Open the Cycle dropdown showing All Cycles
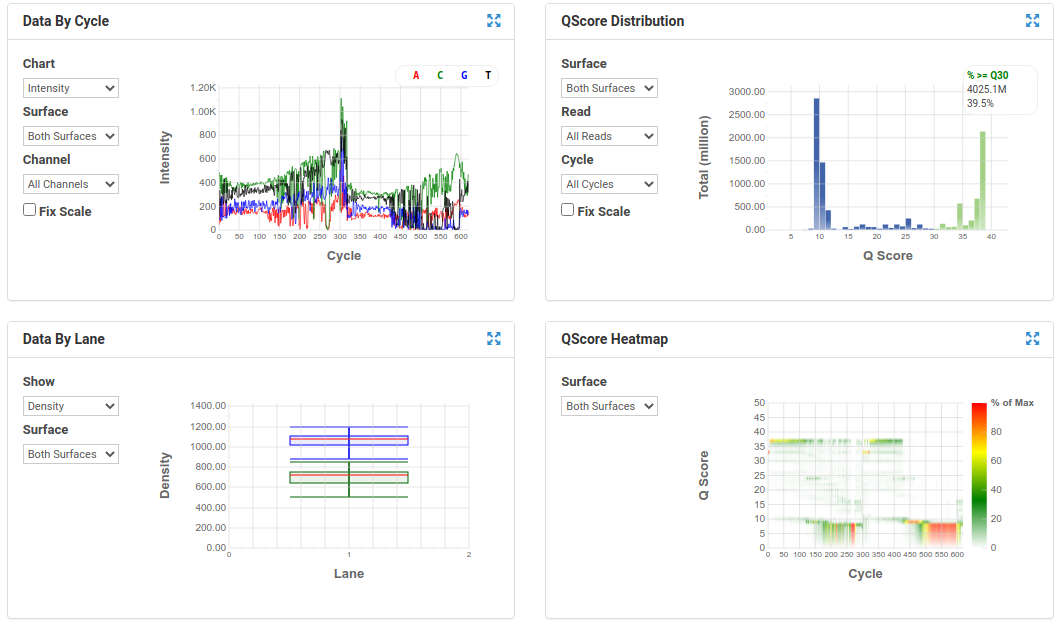 click(x=609, y=184)
